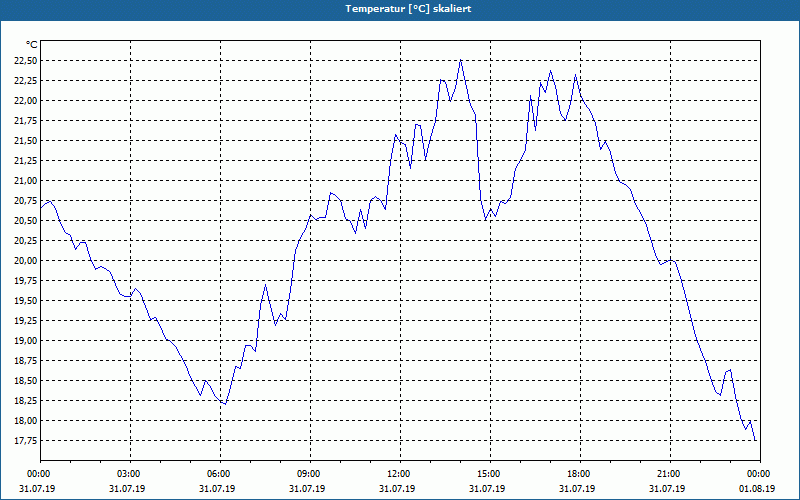
Task: Click the 18,75 y-axis label
Action: pyautogui.click(x=26, y=361)
